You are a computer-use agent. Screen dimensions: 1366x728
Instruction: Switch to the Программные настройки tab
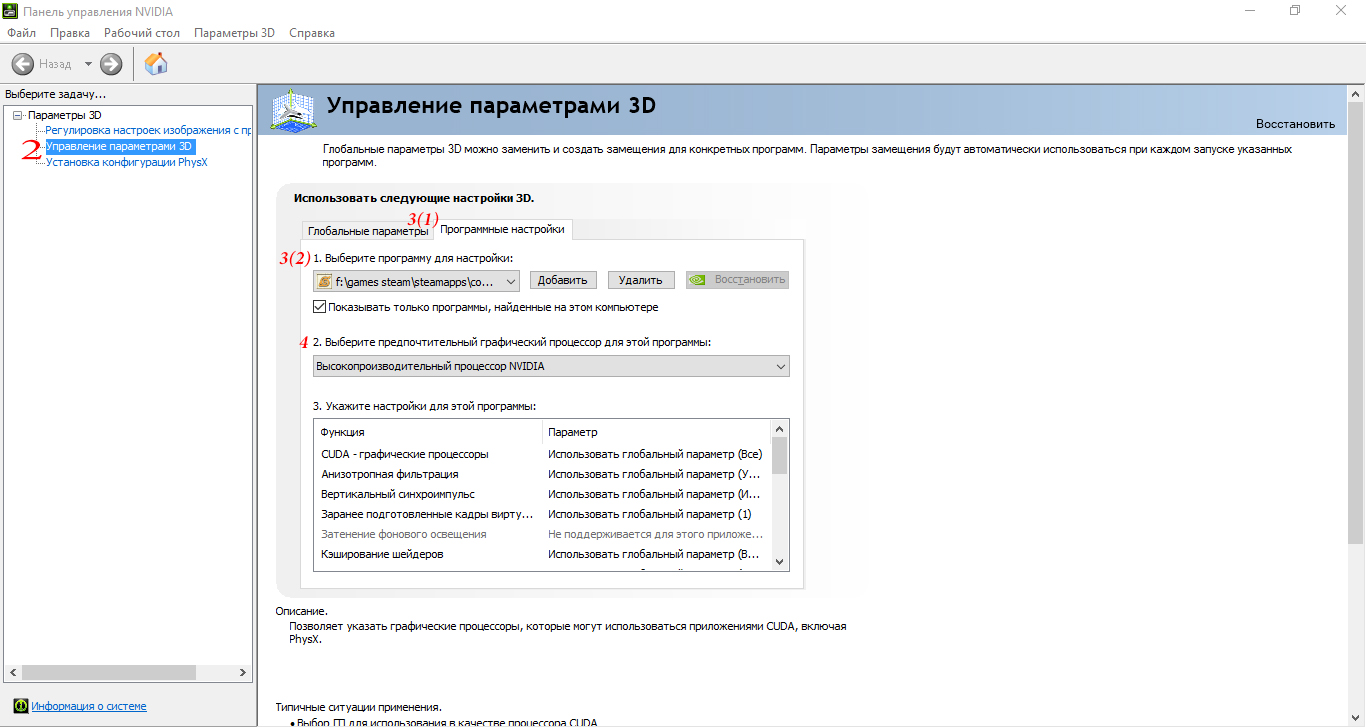[502, 230]
